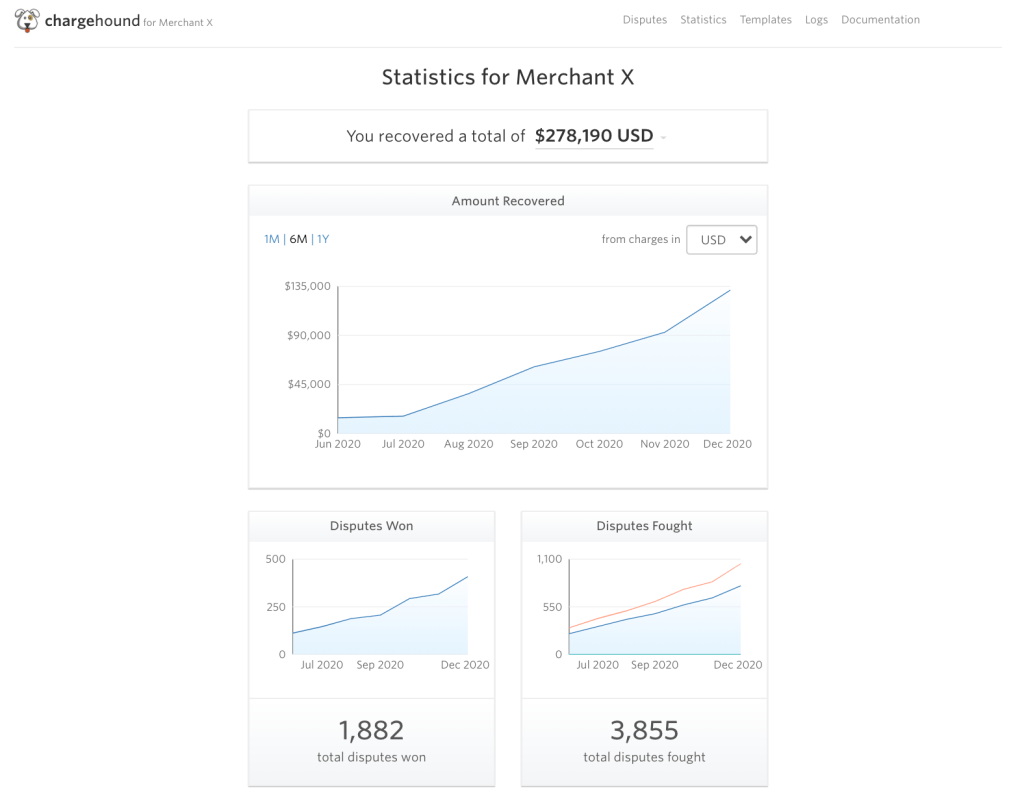Select the 1M time range
This screenshot has height=803, width=1024.
coord(272,239)
